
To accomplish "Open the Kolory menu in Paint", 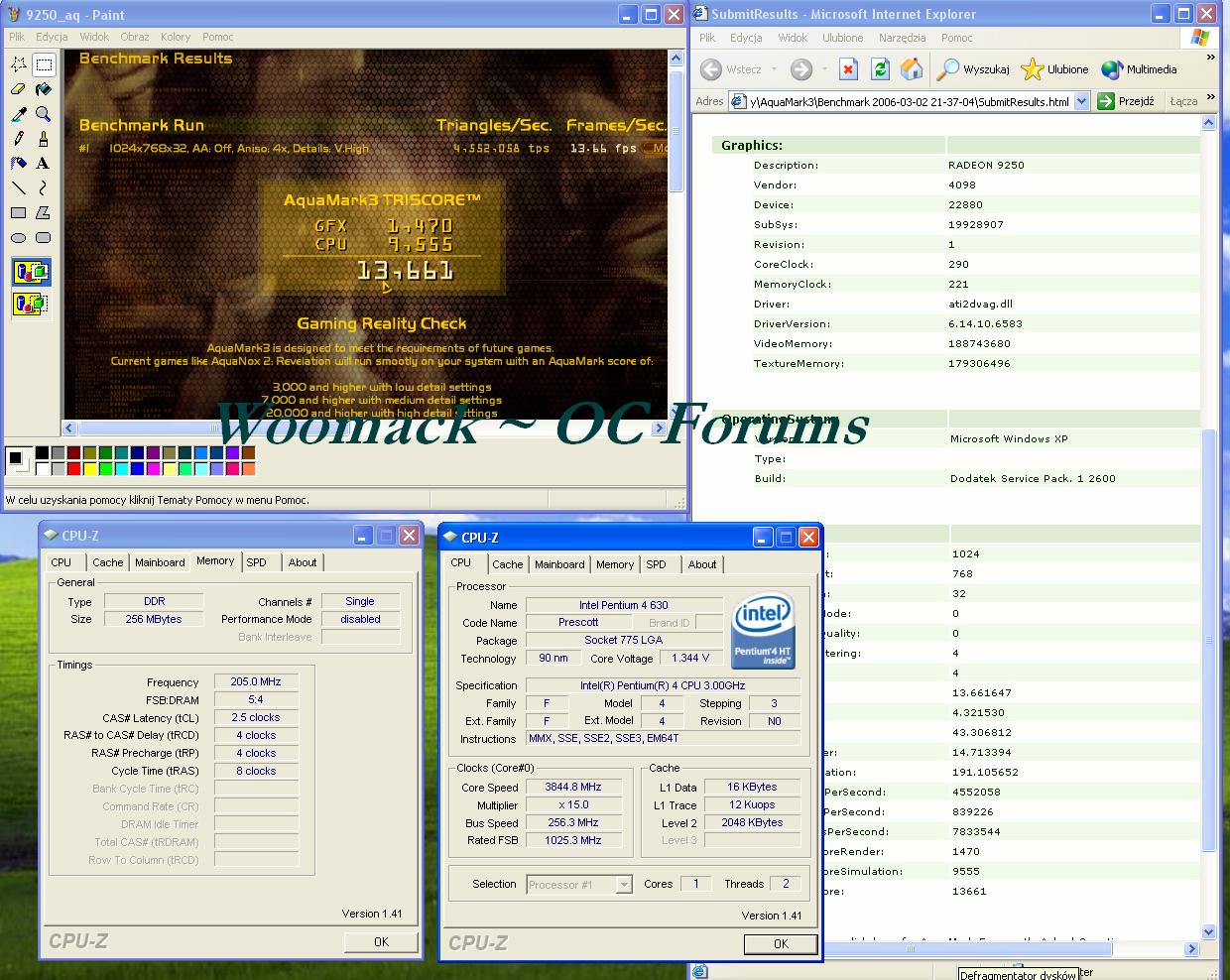I will [x=176, y=37].
